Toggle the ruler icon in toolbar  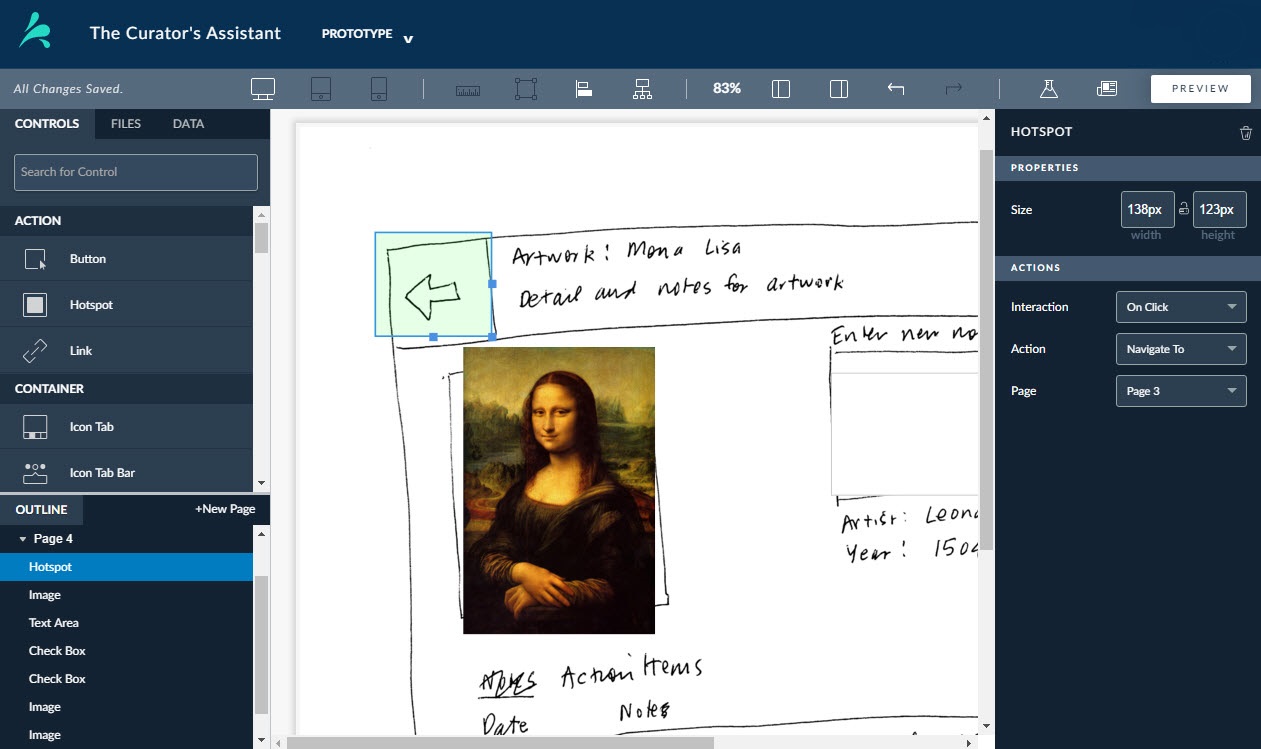[467, 90]
